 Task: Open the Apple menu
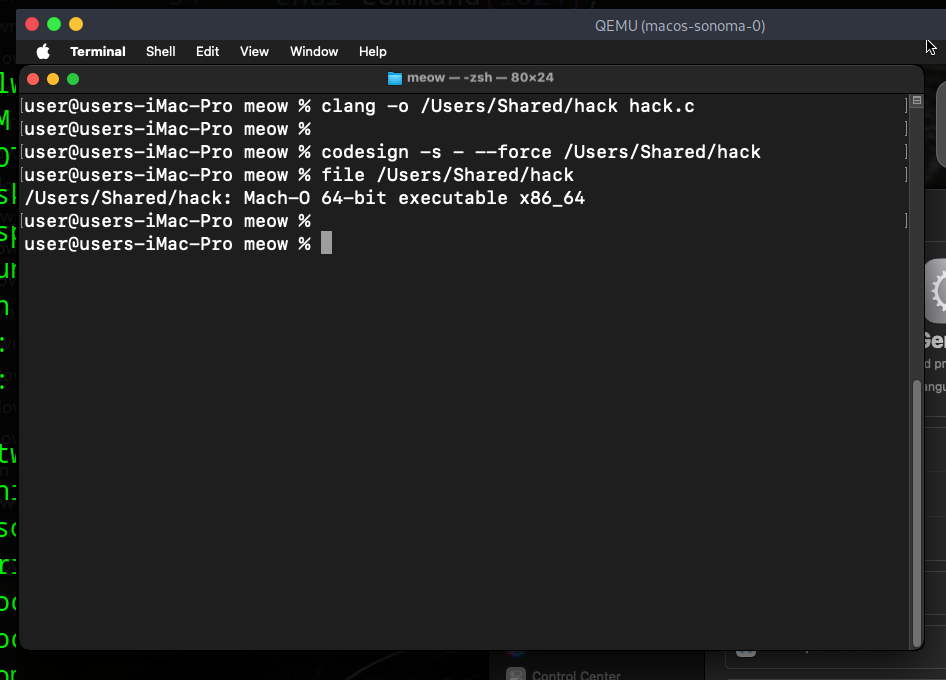click(43, 51)
